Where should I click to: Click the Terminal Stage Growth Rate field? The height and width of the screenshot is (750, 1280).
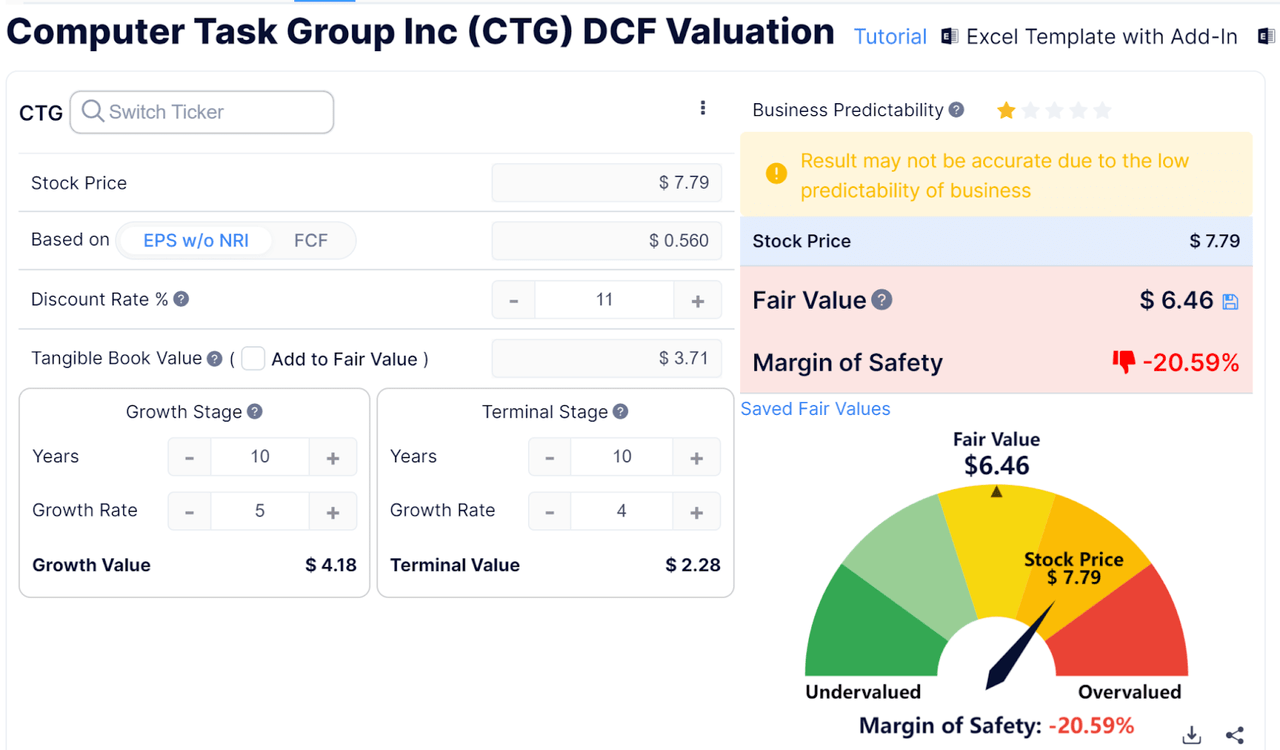point(622,511)
